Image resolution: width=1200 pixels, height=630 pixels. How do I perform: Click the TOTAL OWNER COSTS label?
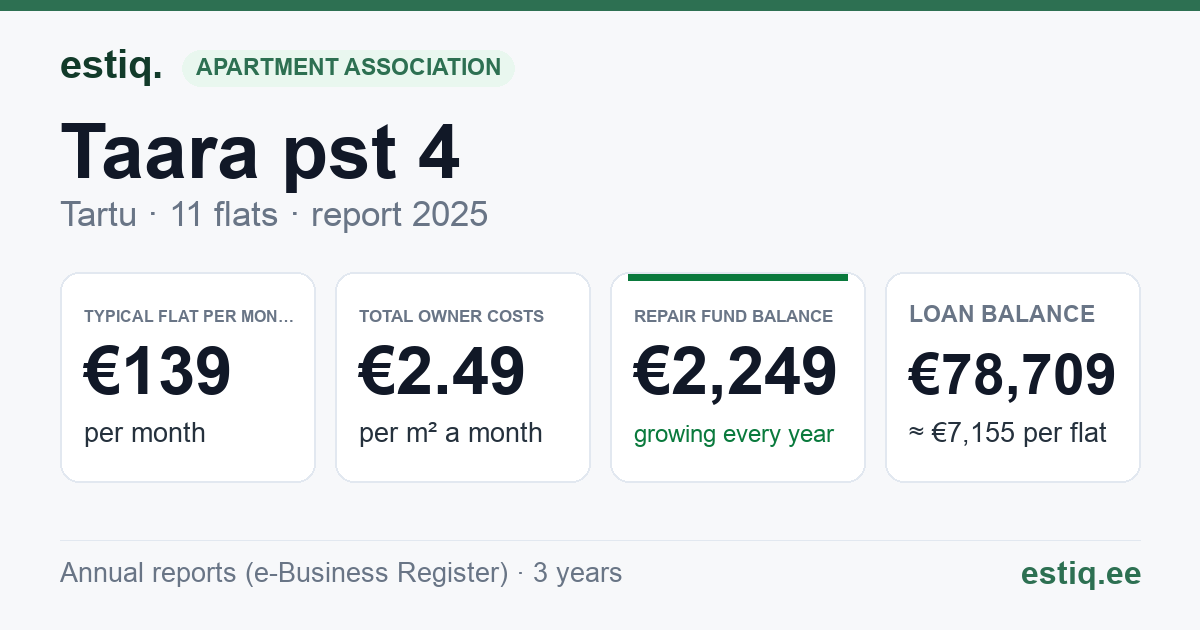point(451,316)
